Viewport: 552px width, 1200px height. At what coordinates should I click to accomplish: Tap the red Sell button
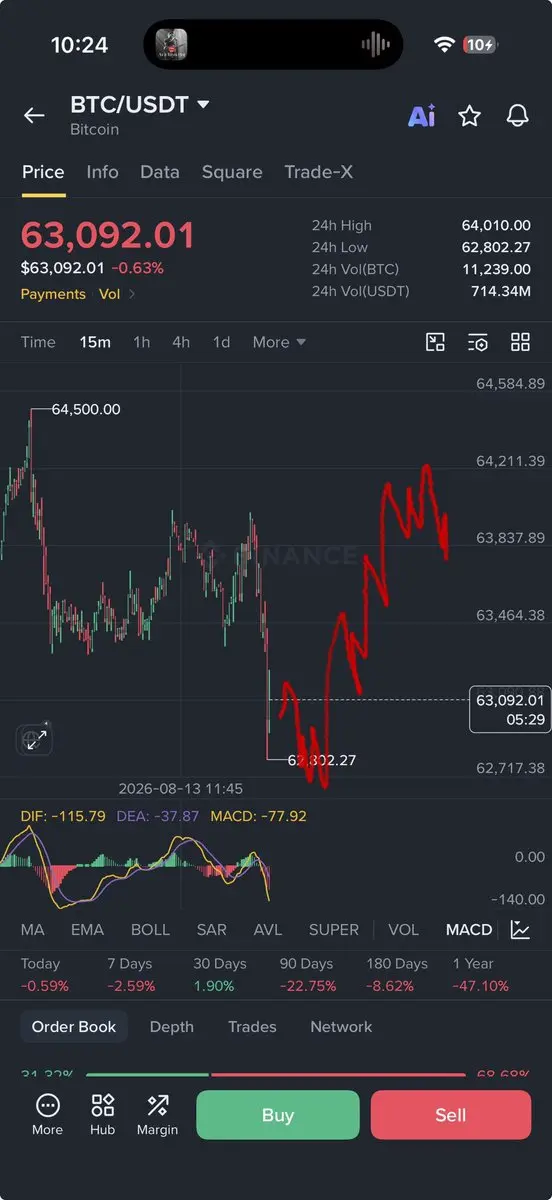(x=451, y=1115)
